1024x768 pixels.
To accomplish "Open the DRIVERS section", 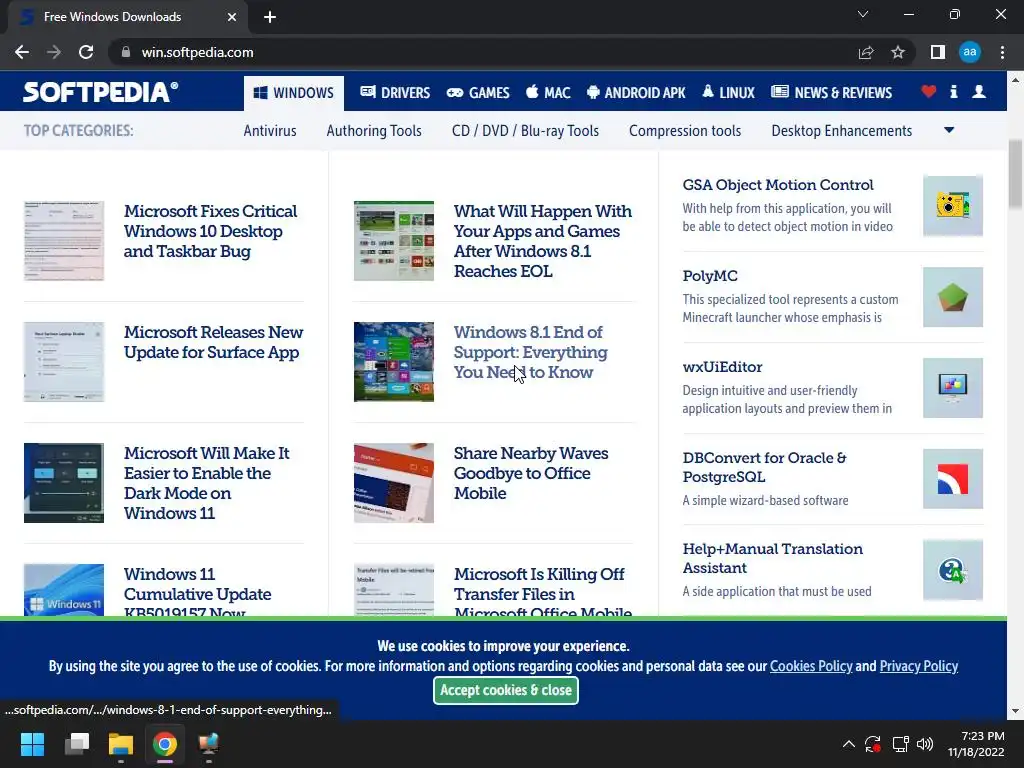I will point(395,93).
